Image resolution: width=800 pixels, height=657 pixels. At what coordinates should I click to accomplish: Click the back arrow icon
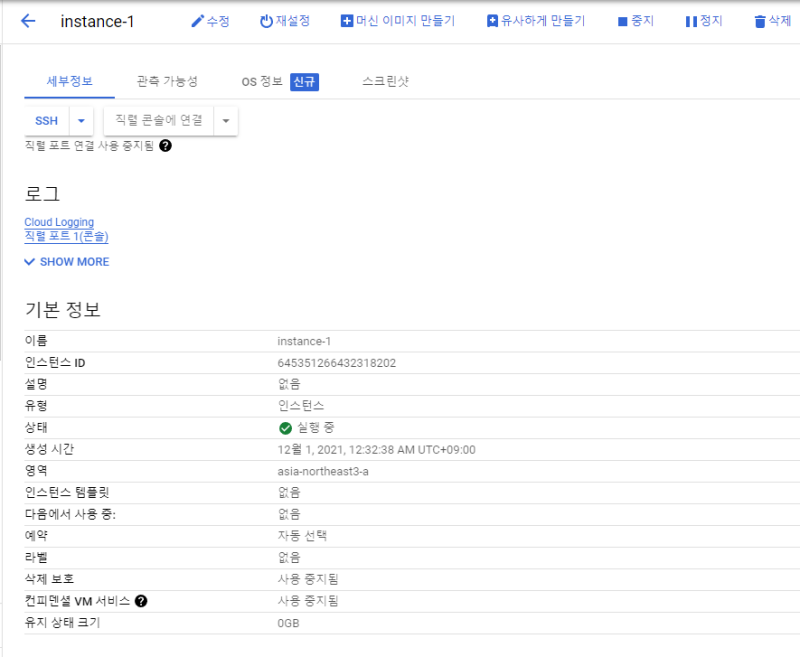pos(28,21)
